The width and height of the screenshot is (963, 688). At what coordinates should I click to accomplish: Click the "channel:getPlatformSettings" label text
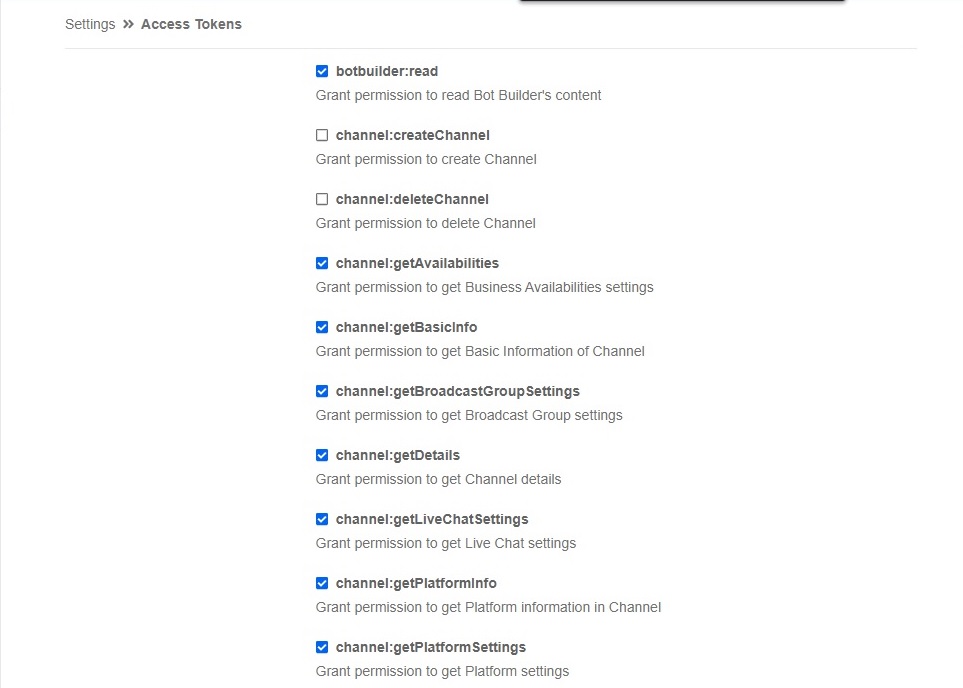click(430, 647)
